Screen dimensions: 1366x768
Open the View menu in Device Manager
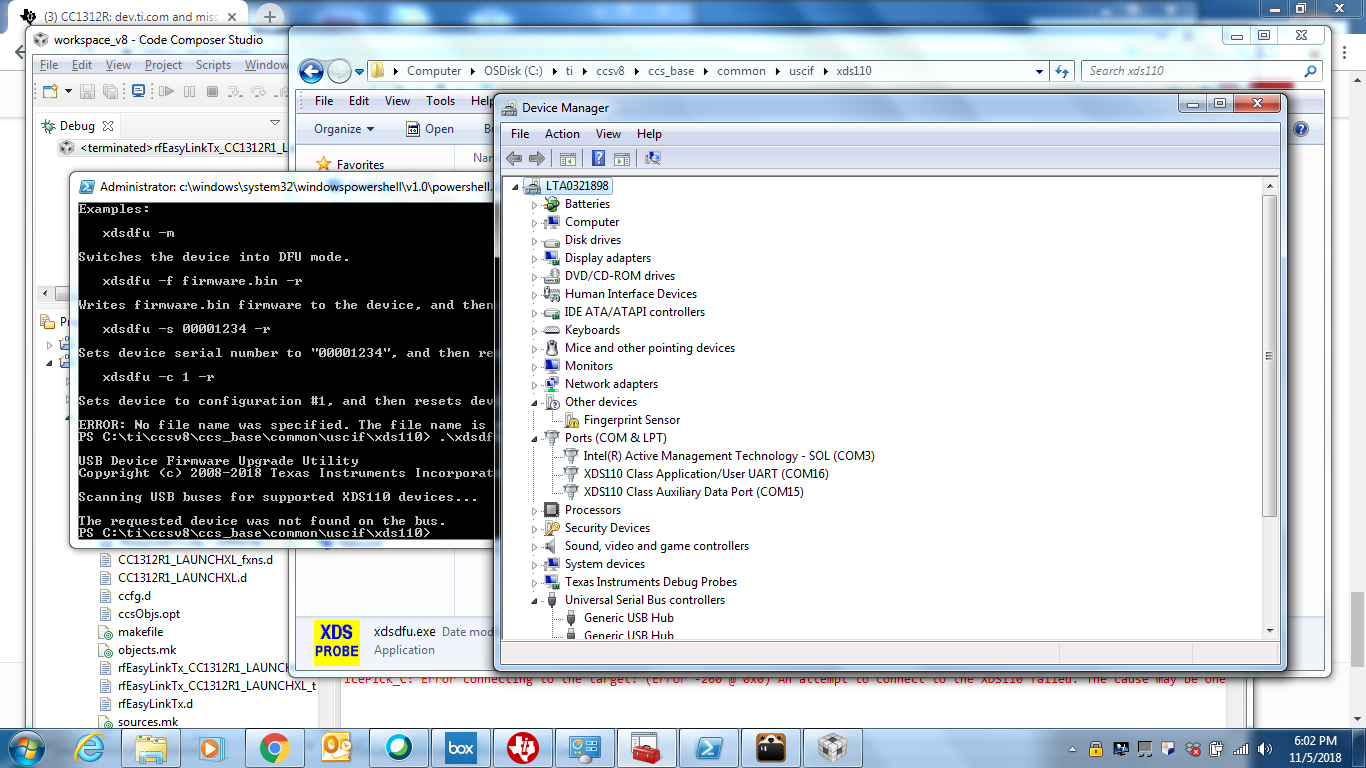tap(608, 134)
